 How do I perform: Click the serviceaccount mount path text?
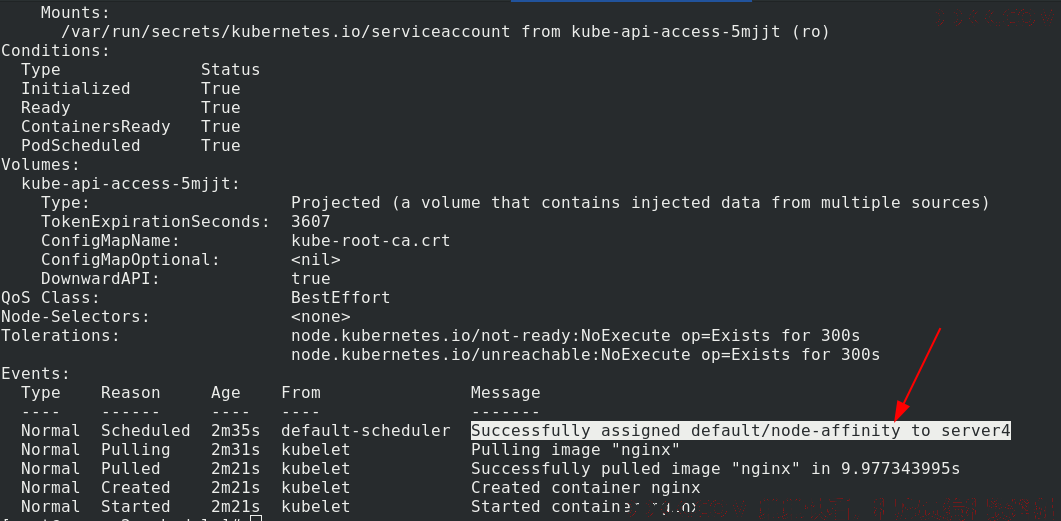click(x=286, y=31)
